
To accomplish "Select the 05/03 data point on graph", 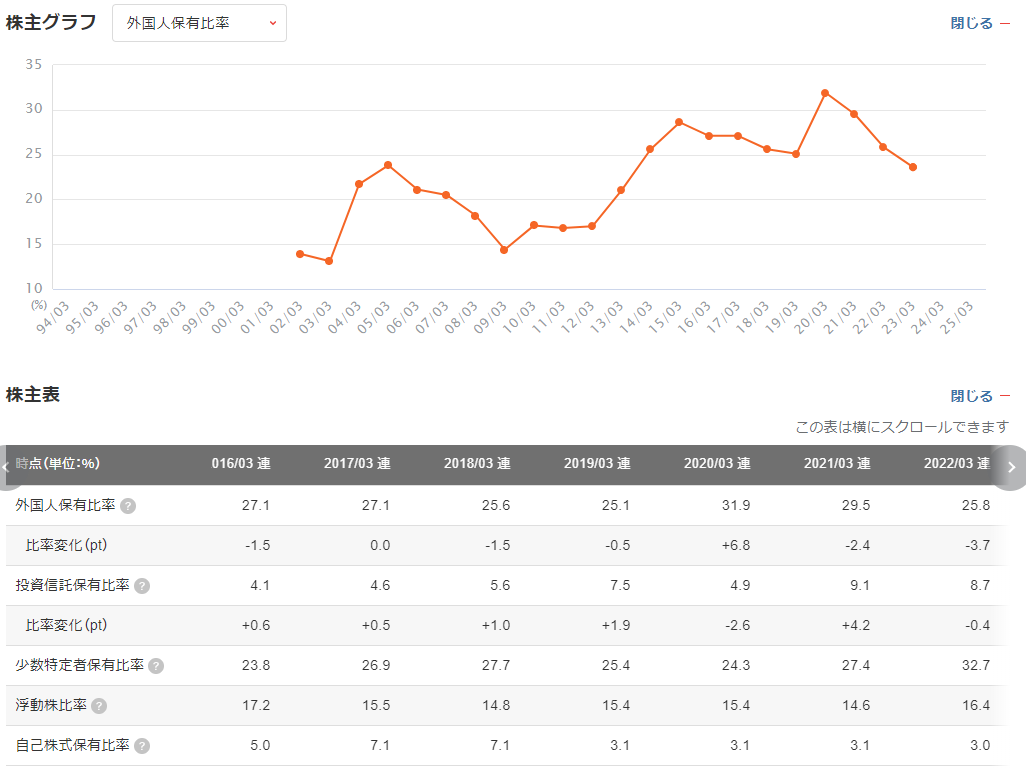I will (388, 165).
